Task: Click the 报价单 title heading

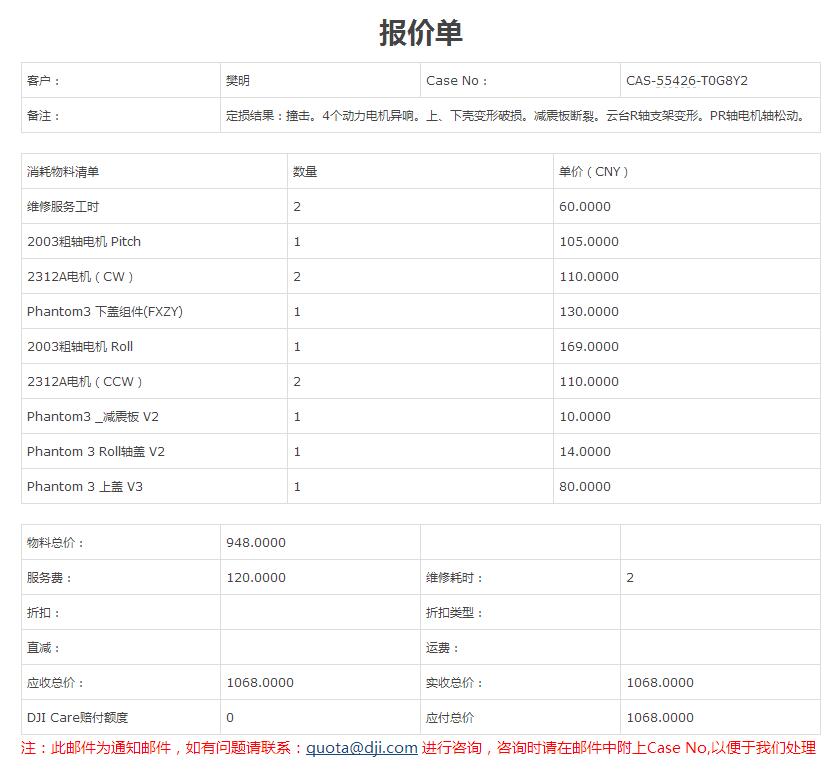Action: tap(421, 33)
